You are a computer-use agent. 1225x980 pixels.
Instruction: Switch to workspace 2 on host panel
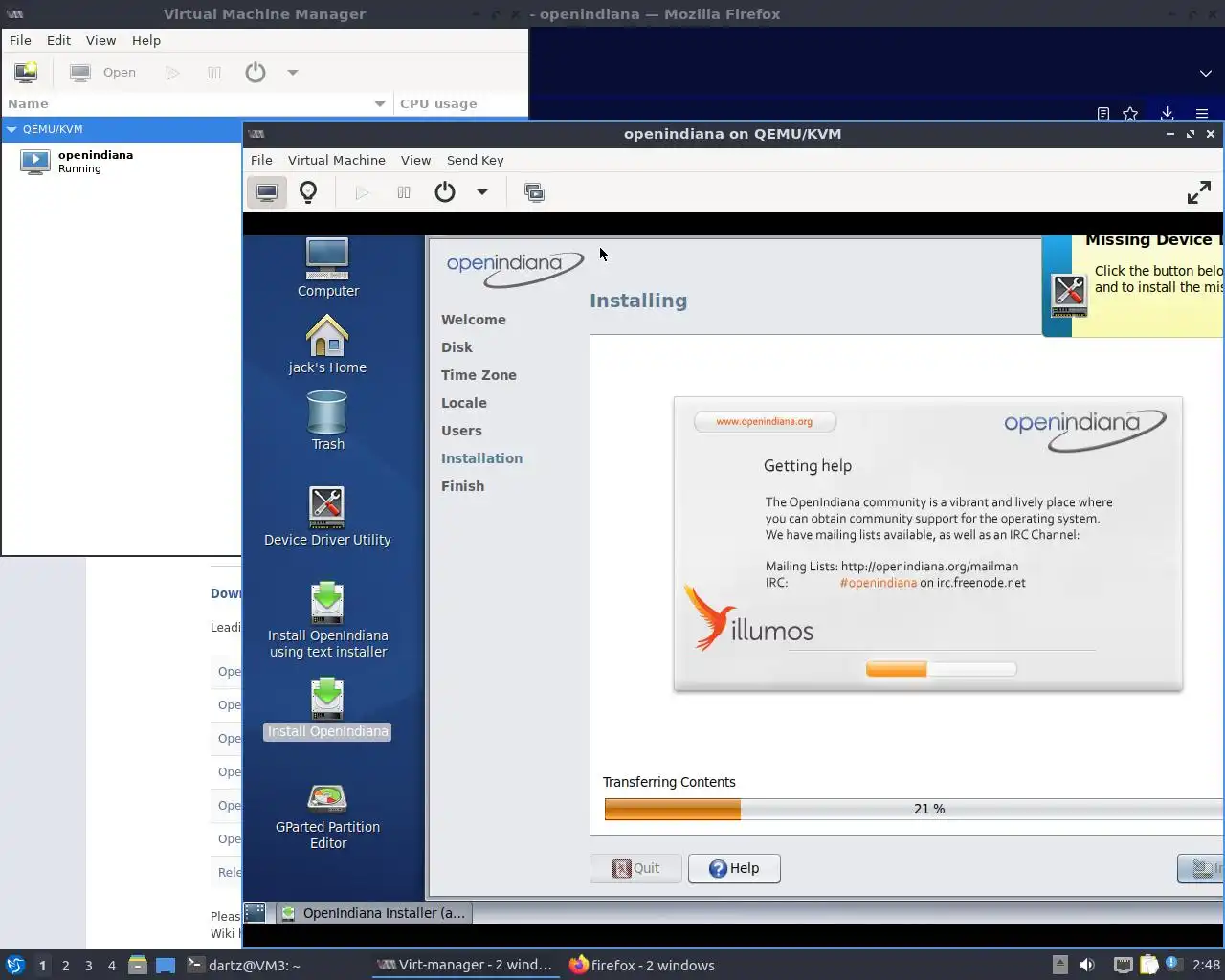pyautogui.click(x=65, y=965)
